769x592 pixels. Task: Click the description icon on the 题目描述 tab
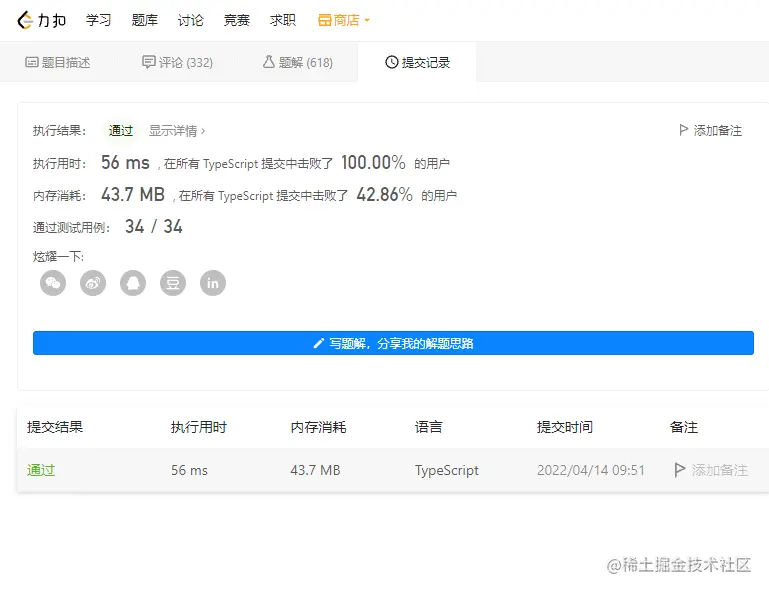32,62
